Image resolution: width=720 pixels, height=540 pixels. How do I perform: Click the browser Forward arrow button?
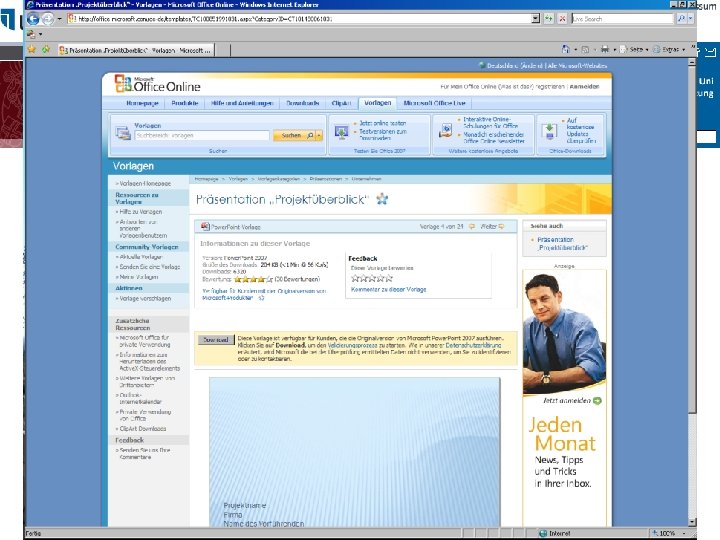(x=48, y=19)
